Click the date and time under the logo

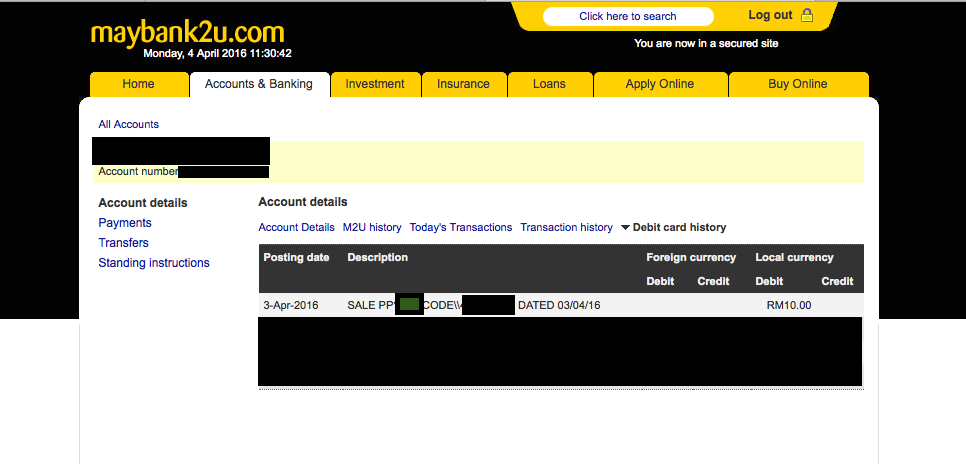(217, 54)
